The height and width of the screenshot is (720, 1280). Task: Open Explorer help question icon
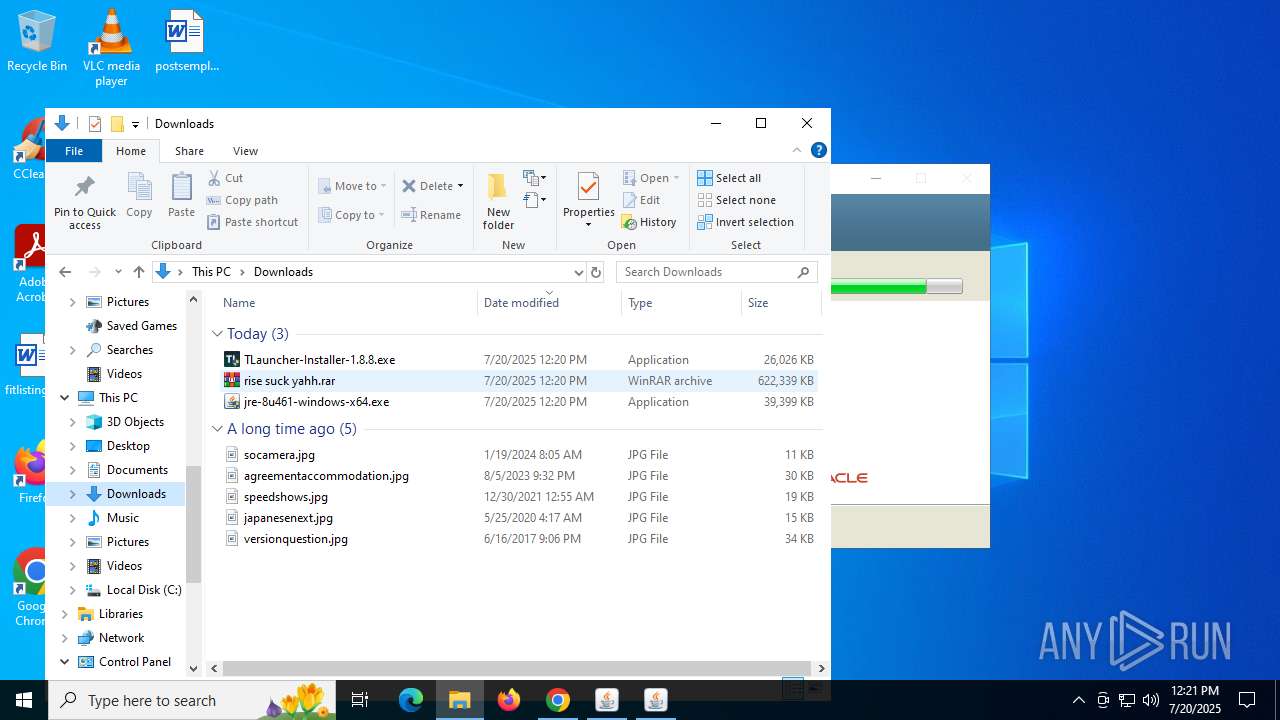pyautogui.click(x=818, y=150)
